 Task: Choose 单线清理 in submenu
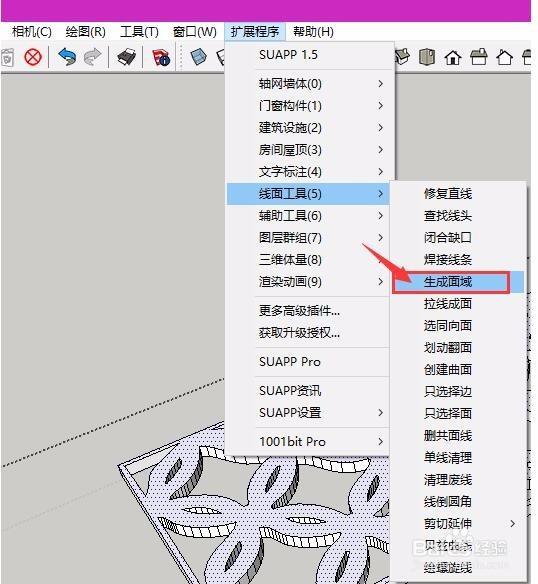pyautogui.click(x=458, y=457)
